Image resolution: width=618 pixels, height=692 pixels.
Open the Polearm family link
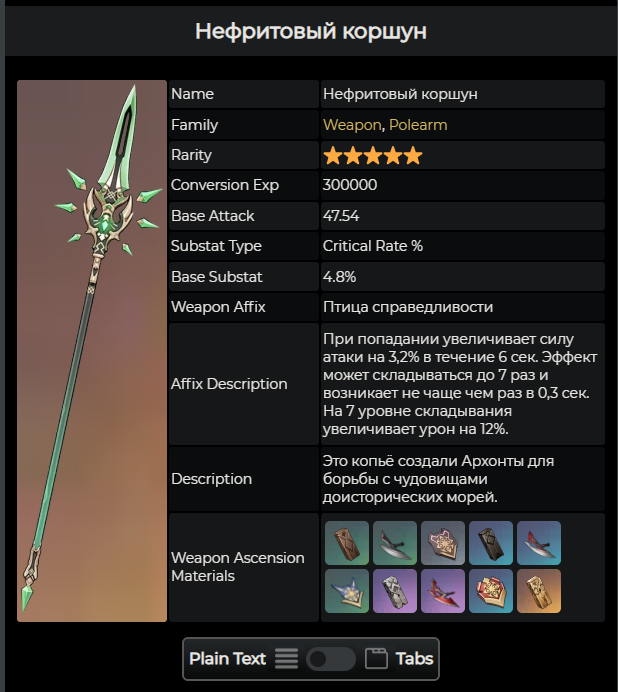point(418,125)
